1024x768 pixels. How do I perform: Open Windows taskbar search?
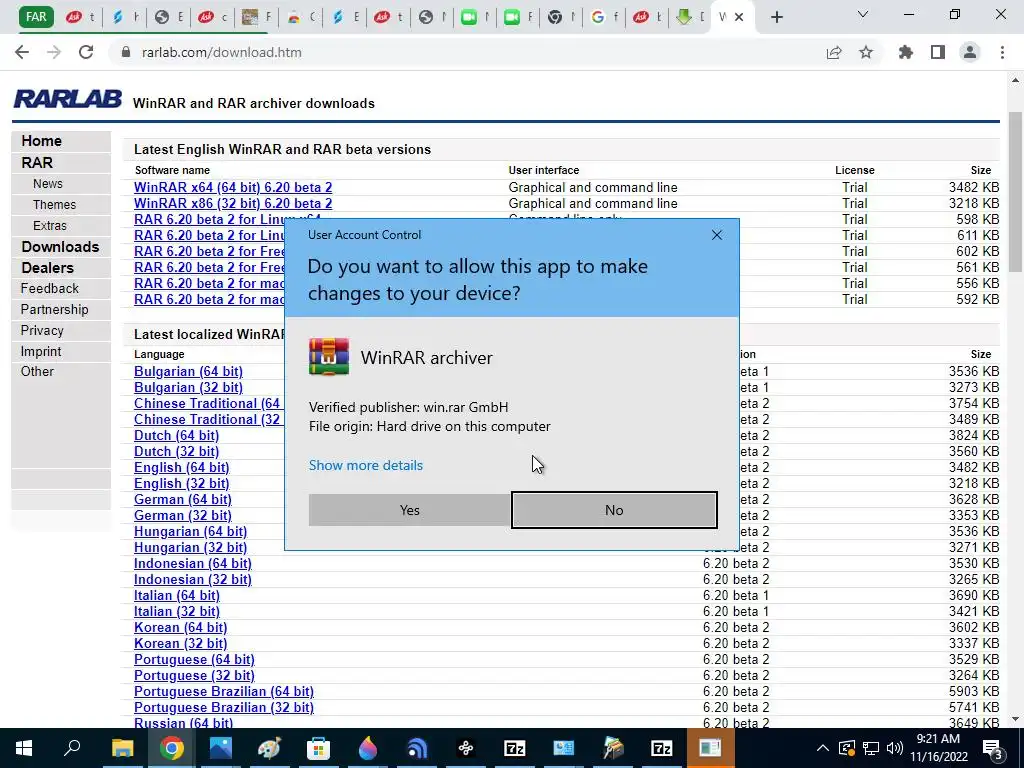point(72,748)
